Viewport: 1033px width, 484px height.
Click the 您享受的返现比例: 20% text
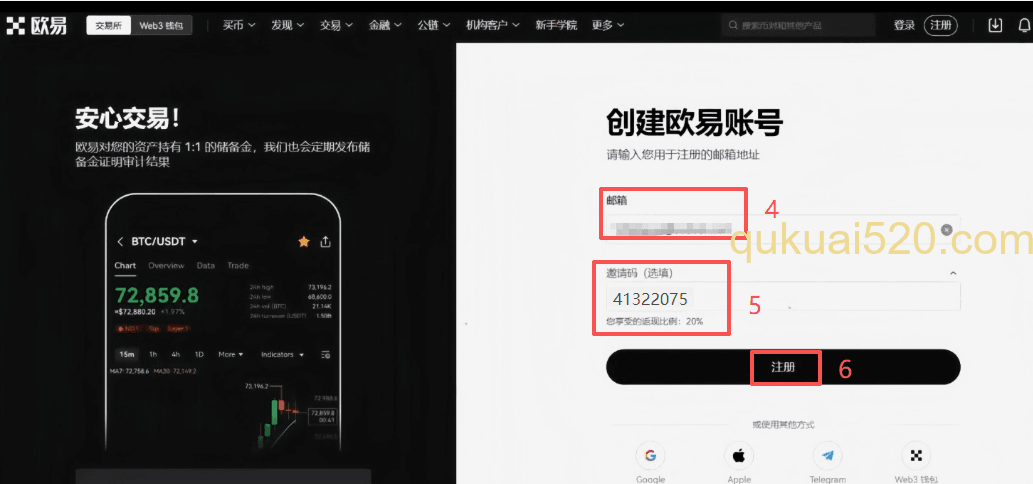(655, 322)
